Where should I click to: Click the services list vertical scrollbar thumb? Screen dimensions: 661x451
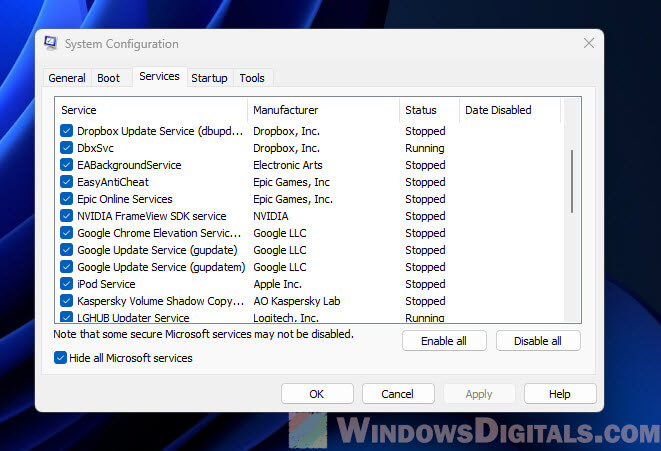pos(572,181)
